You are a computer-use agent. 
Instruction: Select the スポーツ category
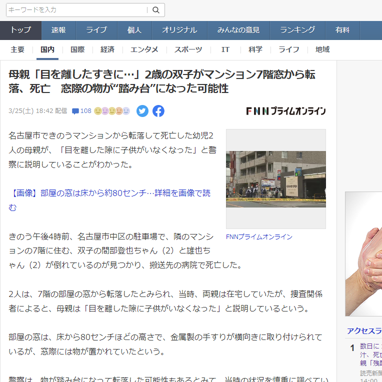pos(188,50)
